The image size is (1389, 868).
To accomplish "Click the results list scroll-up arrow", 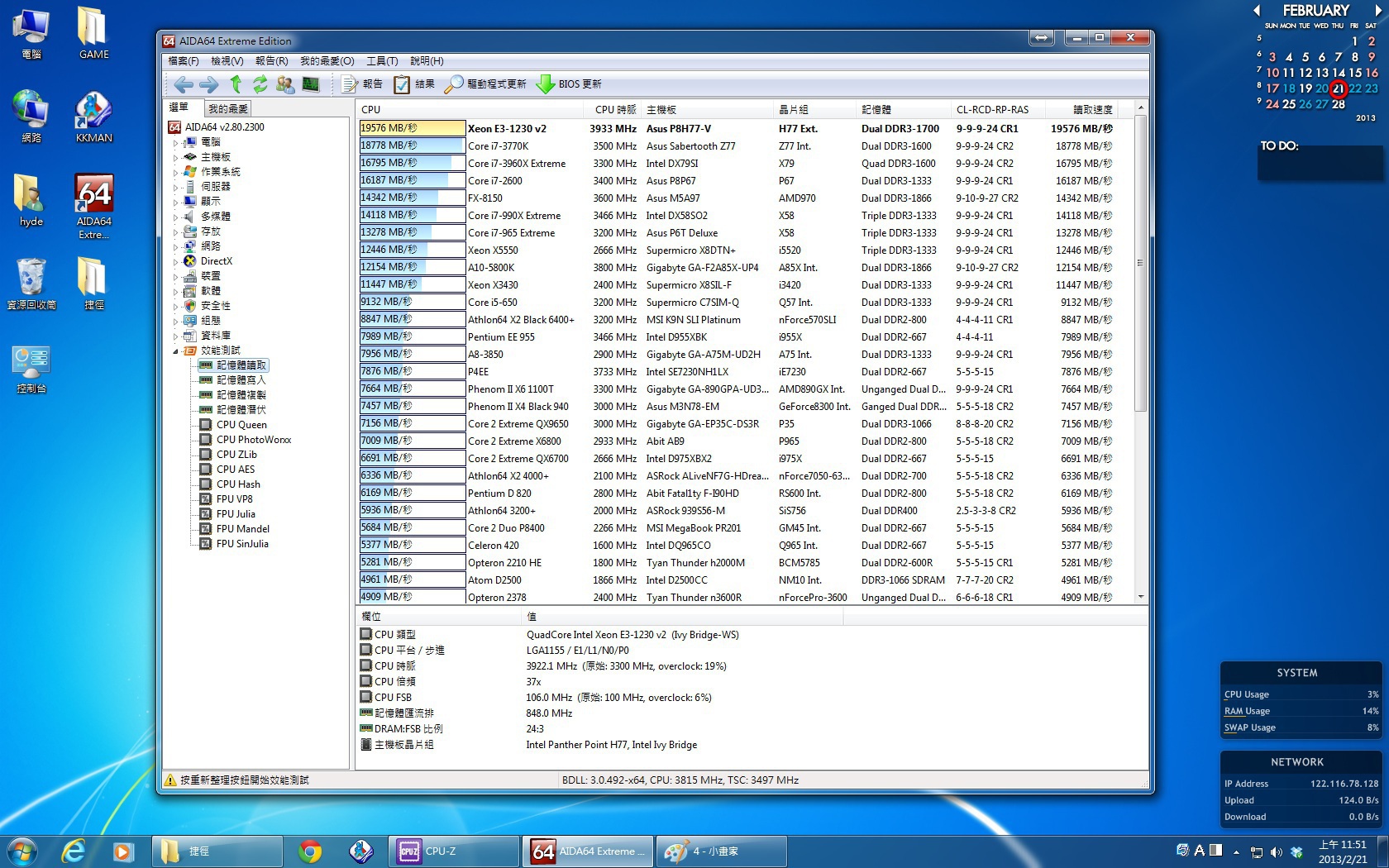I will click(1141, 108).
